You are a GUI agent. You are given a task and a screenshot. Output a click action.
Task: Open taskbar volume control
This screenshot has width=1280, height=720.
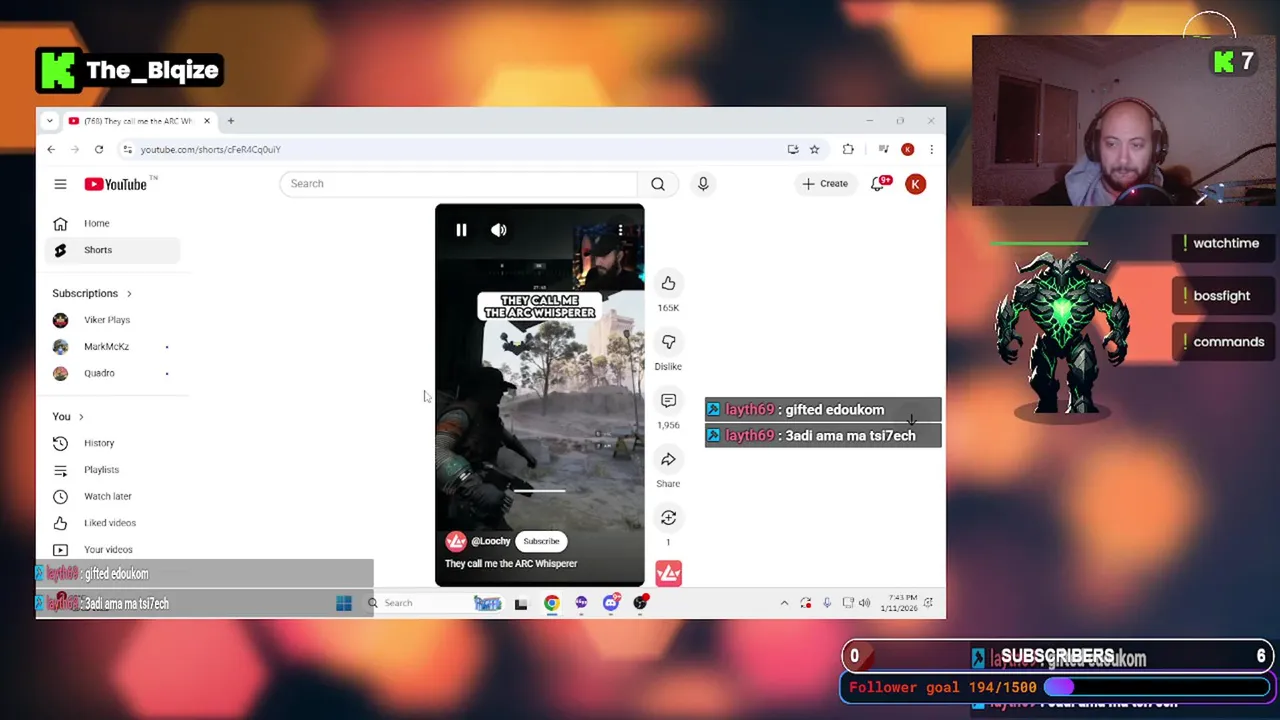coord(864,603)
